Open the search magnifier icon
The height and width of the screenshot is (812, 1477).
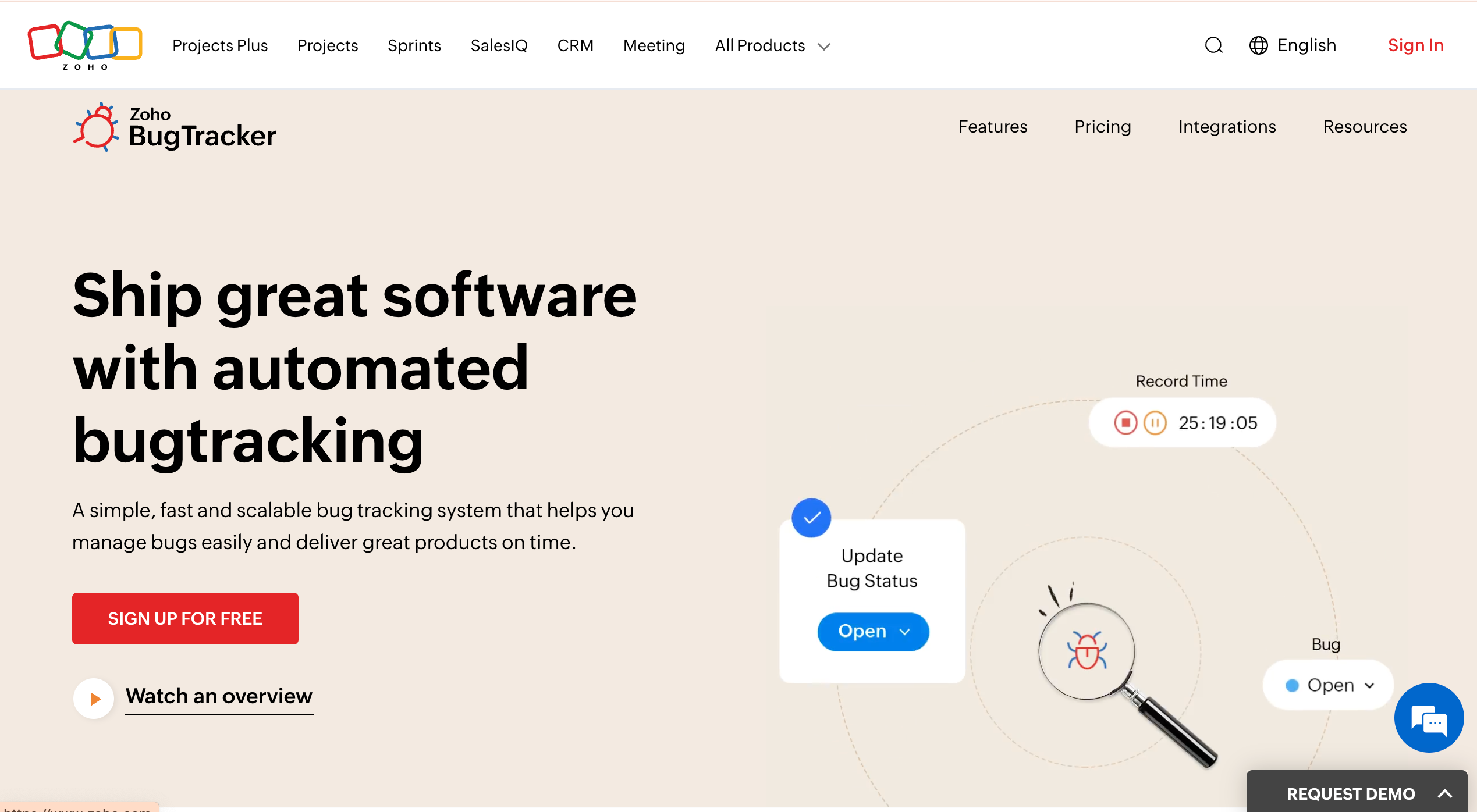[1213, 45]
